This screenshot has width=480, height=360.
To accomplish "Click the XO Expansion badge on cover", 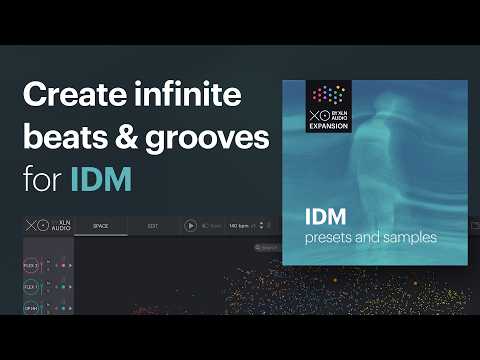I will coord(329,106).
